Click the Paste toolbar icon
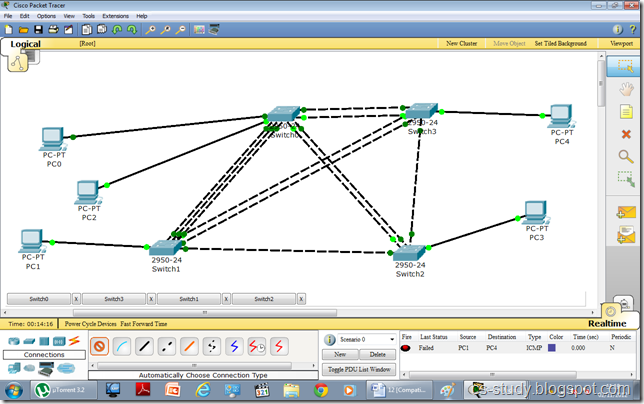Viewport: 644px width, 404px height. point(102,30)
